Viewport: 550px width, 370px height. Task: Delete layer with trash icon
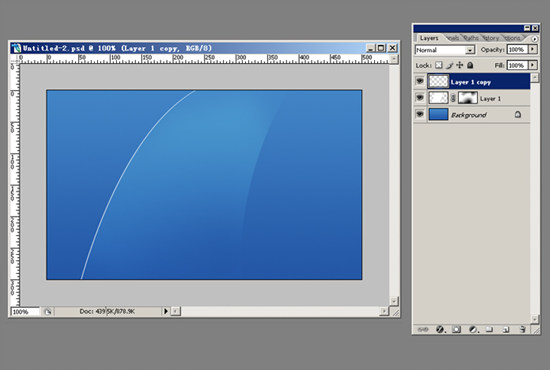[522, 330]
